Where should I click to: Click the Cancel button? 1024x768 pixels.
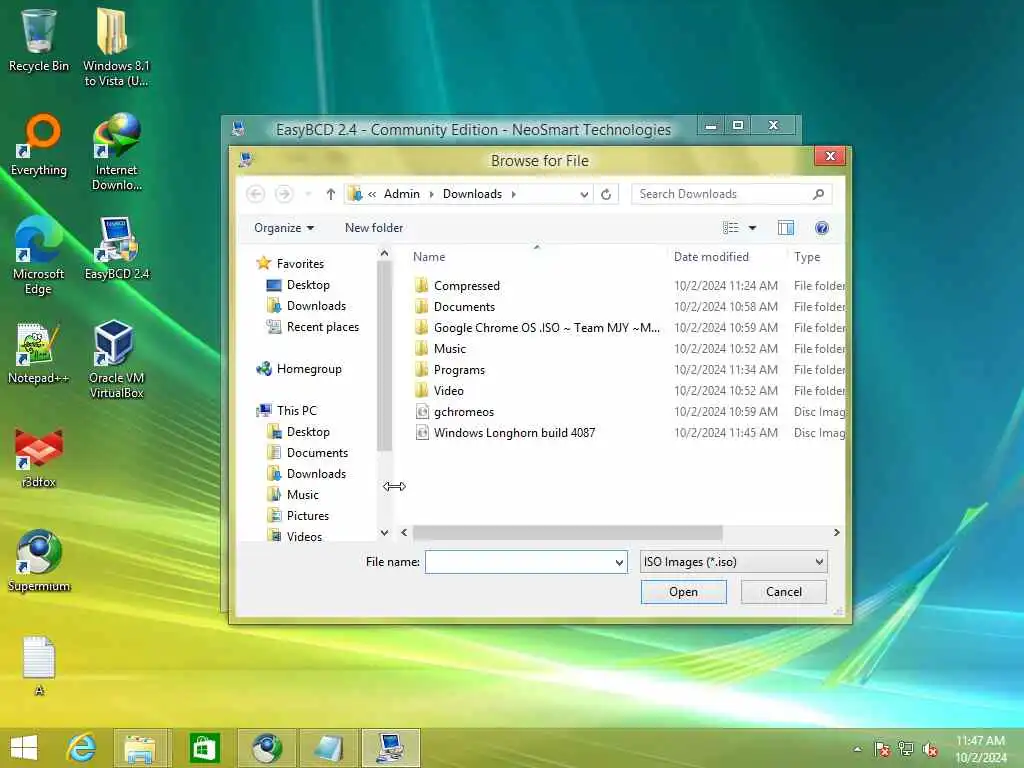click(x=784, y=592)
